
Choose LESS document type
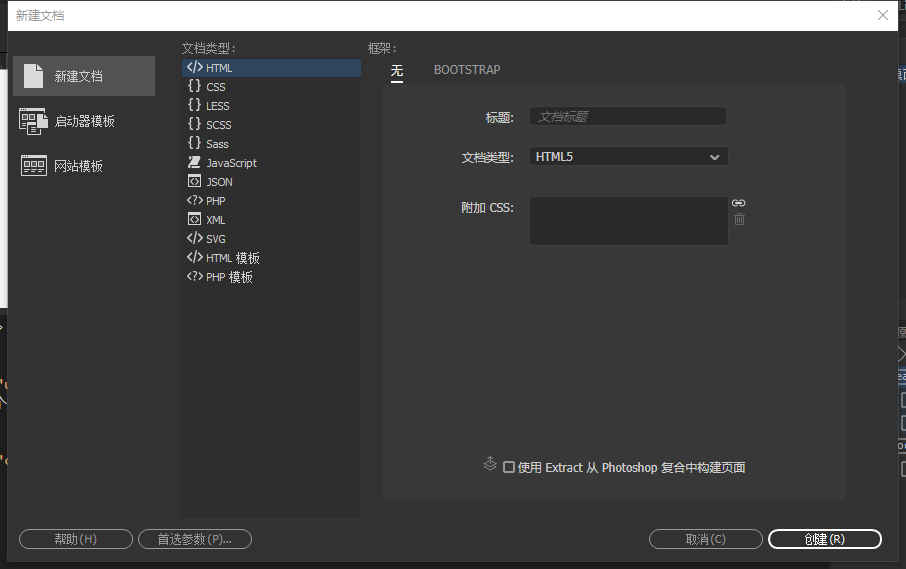pos(271,106)
